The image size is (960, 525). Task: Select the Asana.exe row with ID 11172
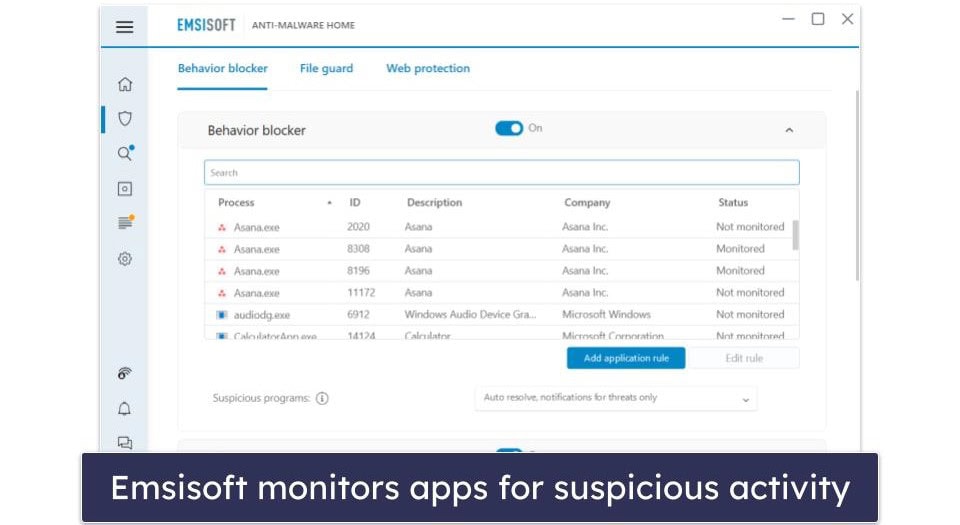[501, 292]
